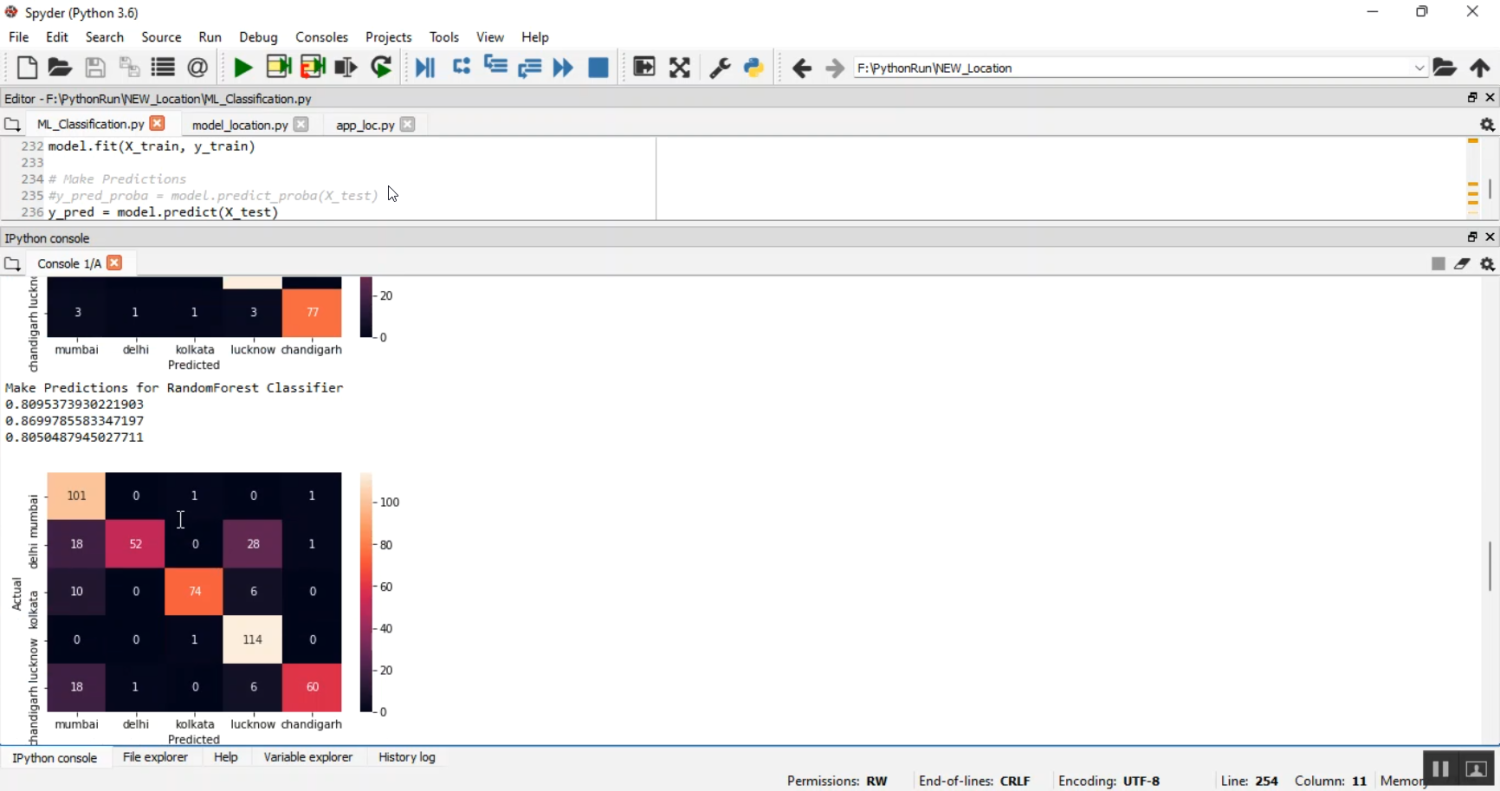Click the Run current cell icon

[x=278, y=68]
